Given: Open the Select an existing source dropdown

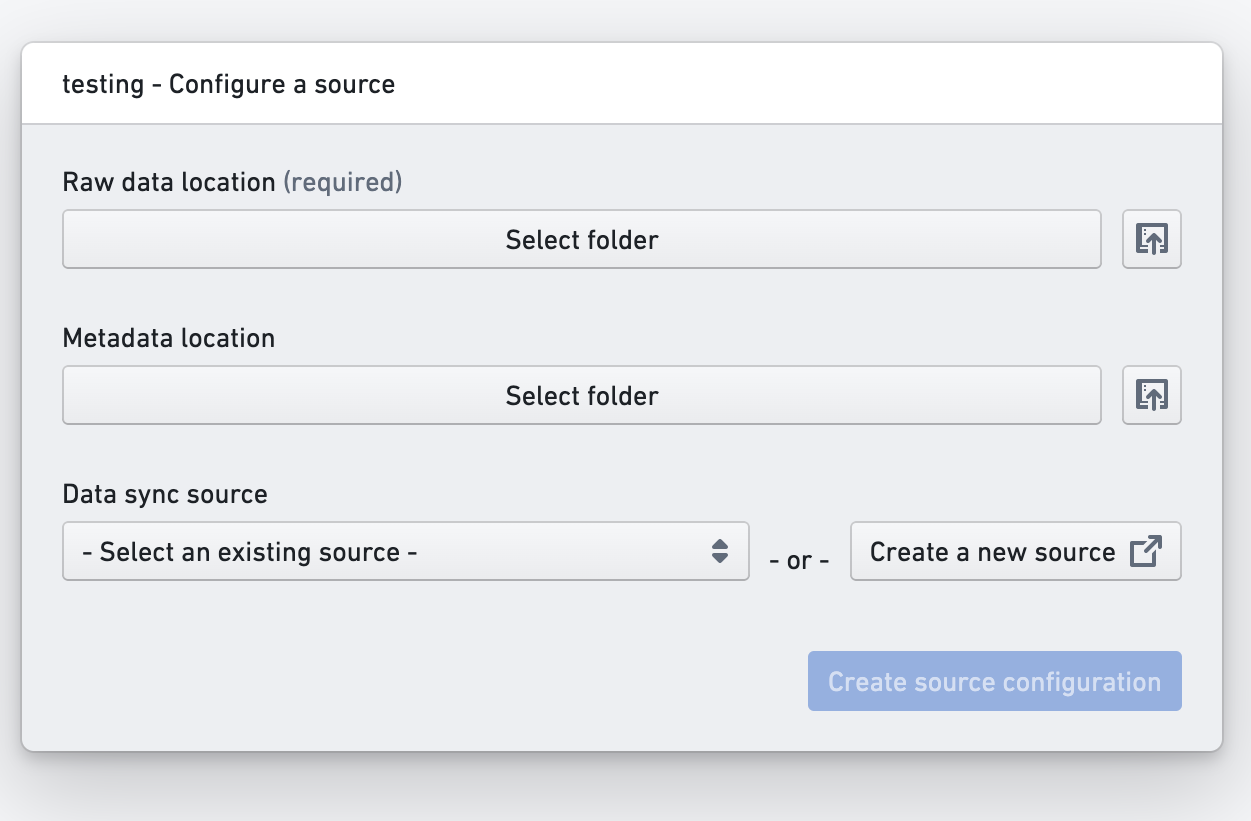Looking at the screenshot, I should pos(406,551).
